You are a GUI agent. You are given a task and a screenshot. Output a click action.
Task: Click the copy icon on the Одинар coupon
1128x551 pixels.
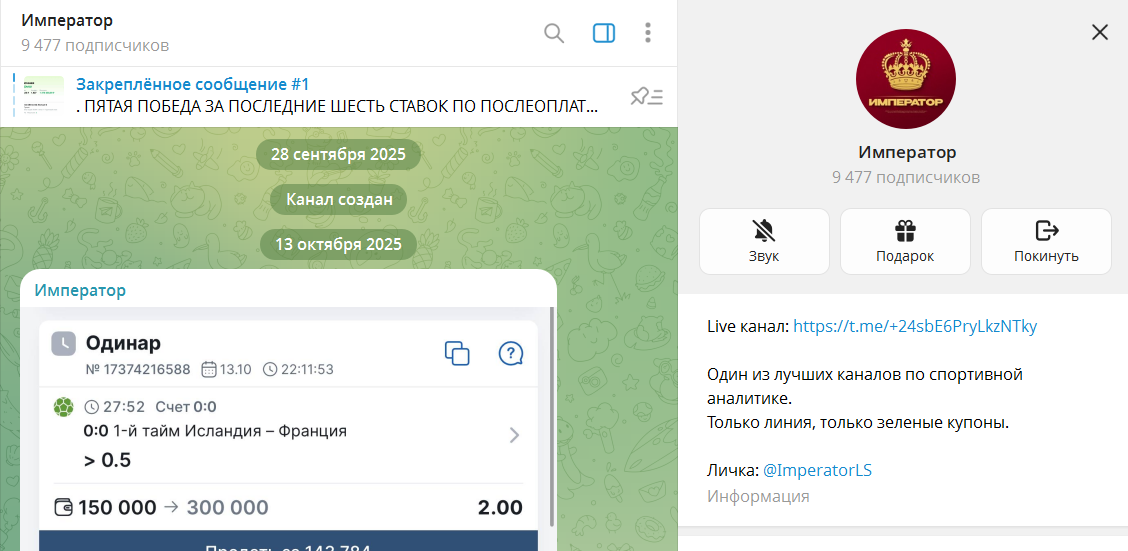(457, 353)
